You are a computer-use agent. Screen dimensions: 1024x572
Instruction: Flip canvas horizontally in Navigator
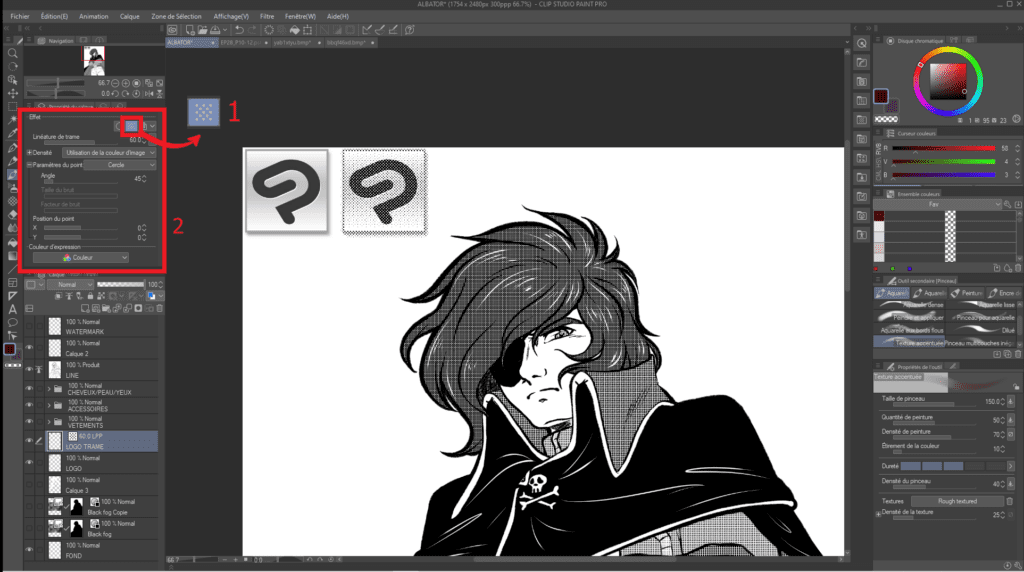coord(148,93)
